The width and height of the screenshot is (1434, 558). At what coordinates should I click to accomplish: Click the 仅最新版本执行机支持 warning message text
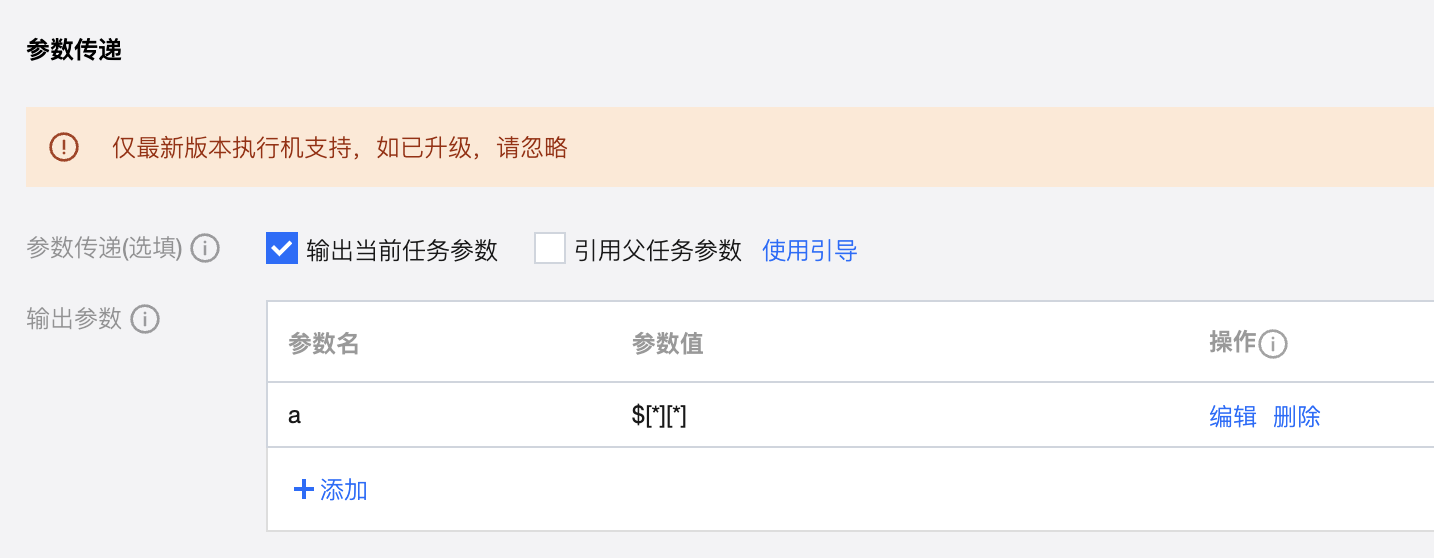pyautogui.click(x=340, y=149)
